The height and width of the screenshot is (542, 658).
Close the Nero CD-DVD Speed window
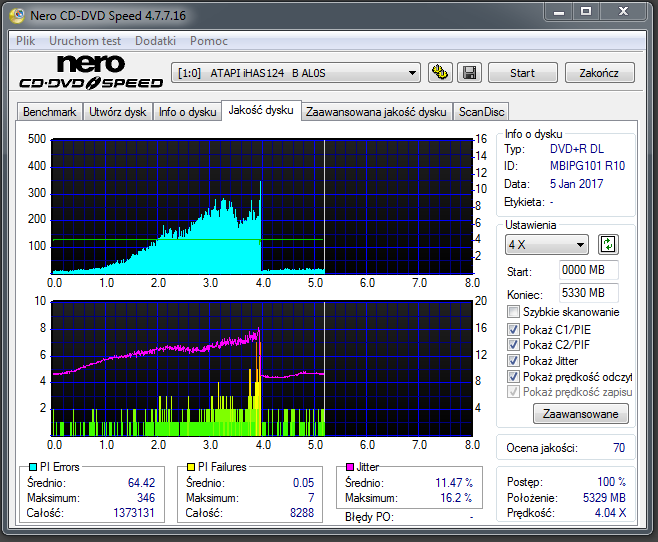coord(623,12)
